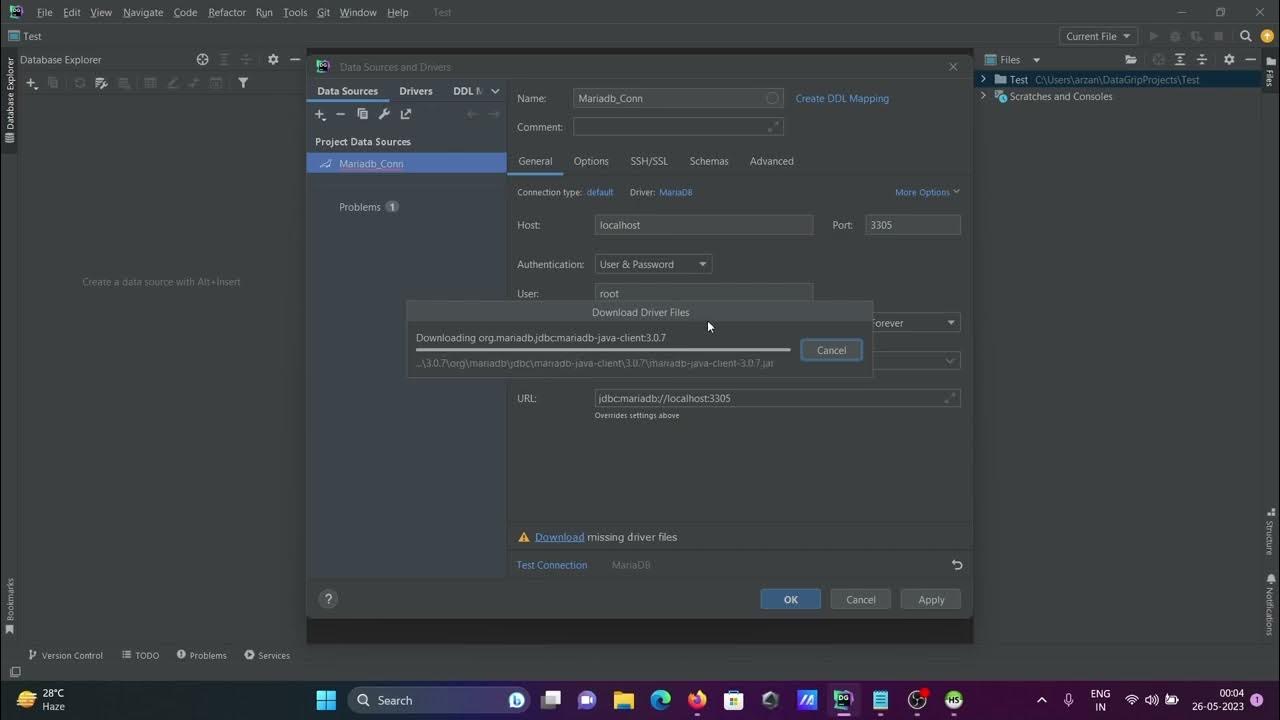
Task: Expand all in Files panel
Action: pos(1180,60)
